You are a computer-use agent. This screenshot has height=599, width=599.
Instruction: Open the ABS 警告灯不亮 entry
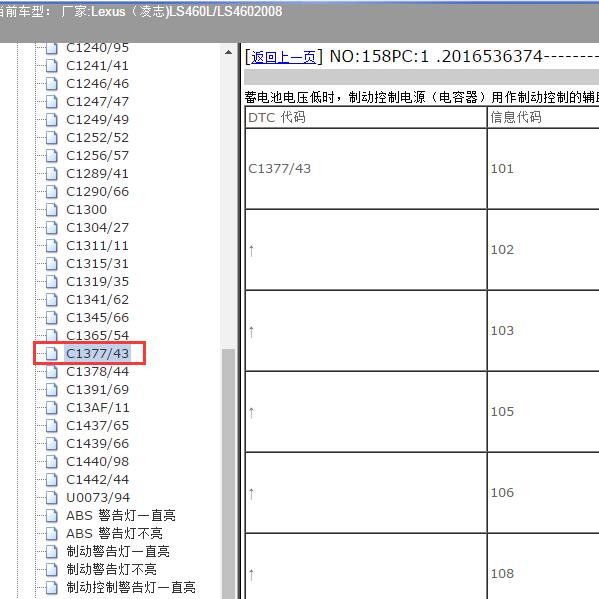114,533
